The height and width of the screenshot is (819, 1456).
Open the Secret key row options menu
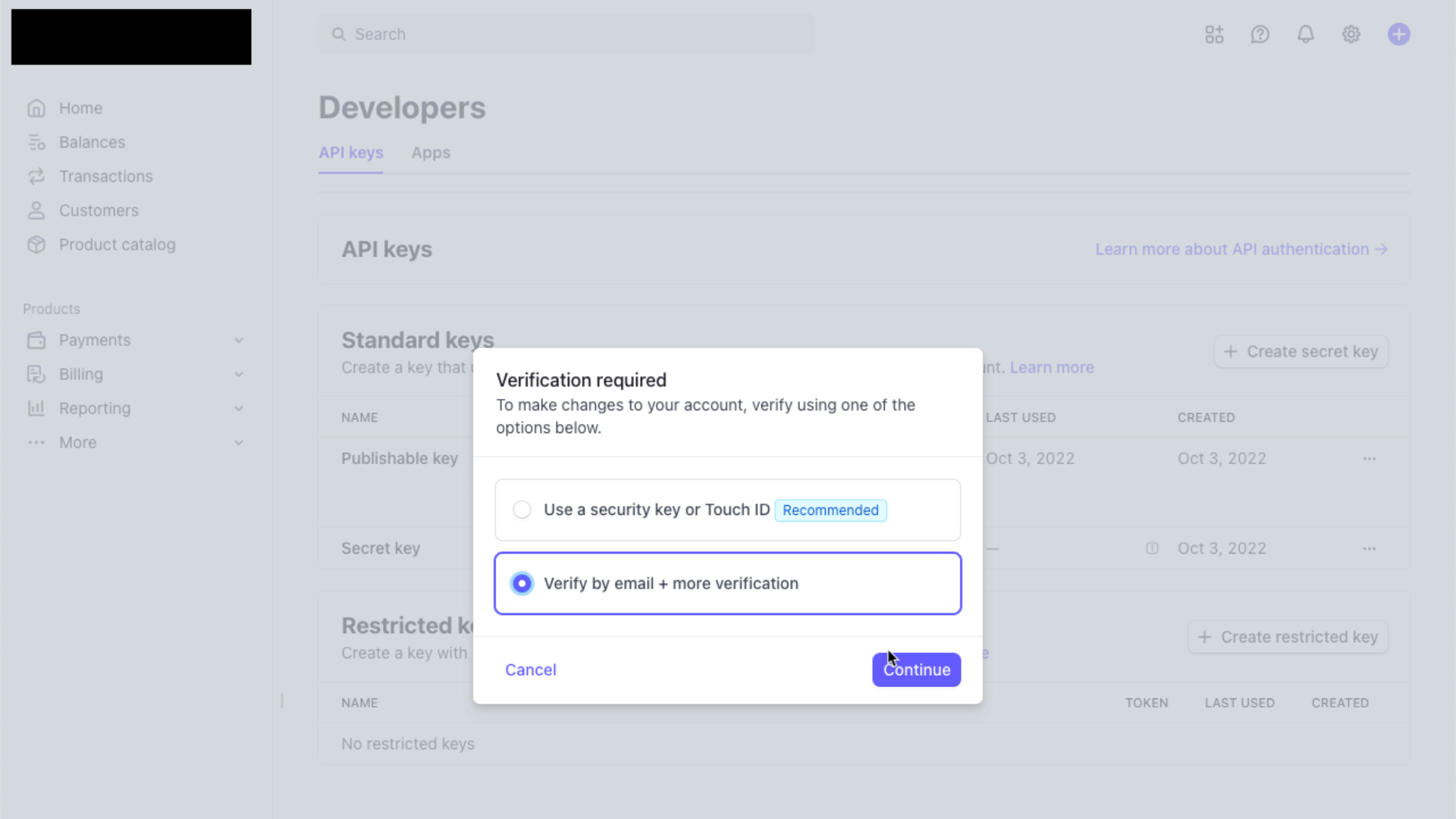[1369, 548]
